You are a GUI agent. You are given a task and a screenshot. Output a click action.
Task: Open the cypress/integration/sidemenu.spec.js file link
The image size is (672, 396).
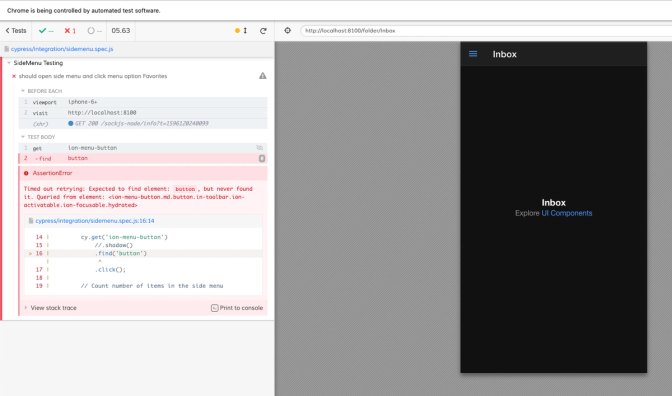62,49
